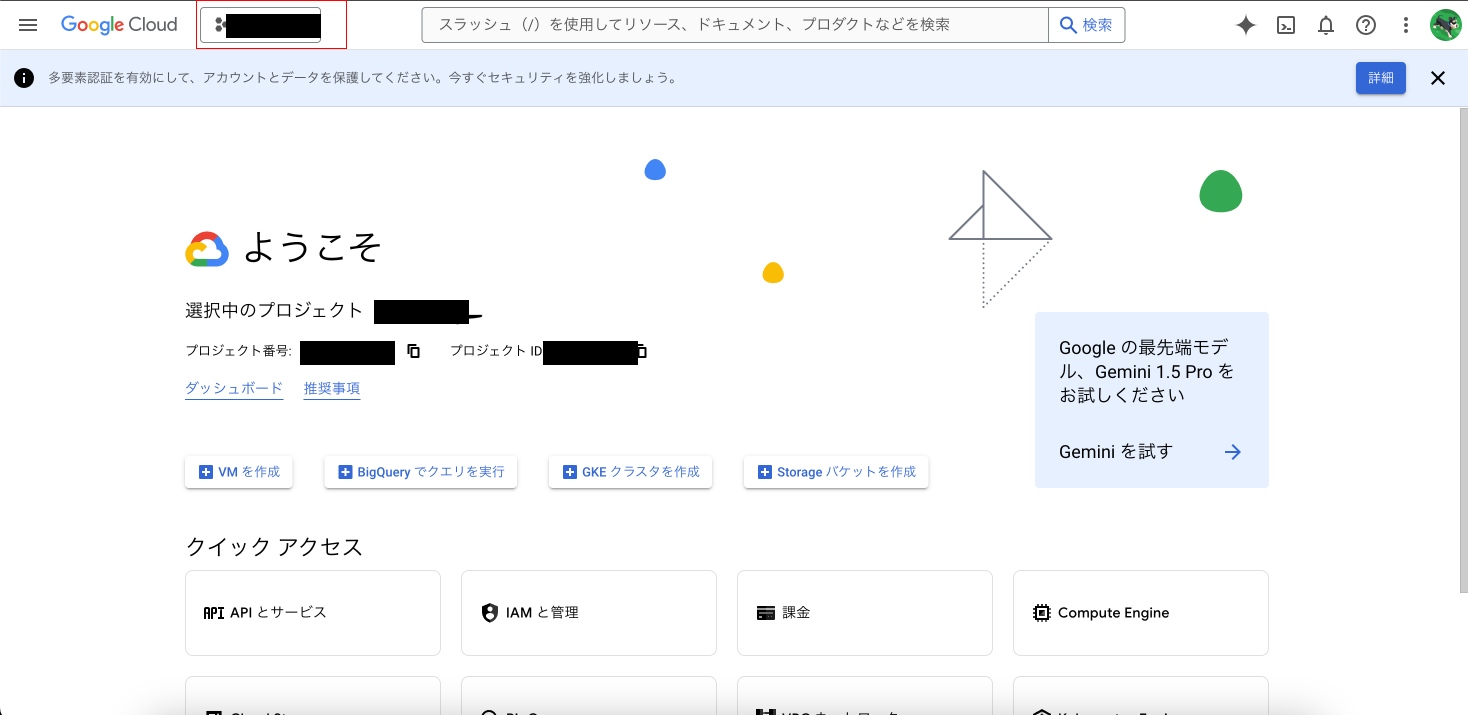This screenshot has width=1468, height=715.
Task: Open the account avatar menu
Action: (x=1445, y=25)
